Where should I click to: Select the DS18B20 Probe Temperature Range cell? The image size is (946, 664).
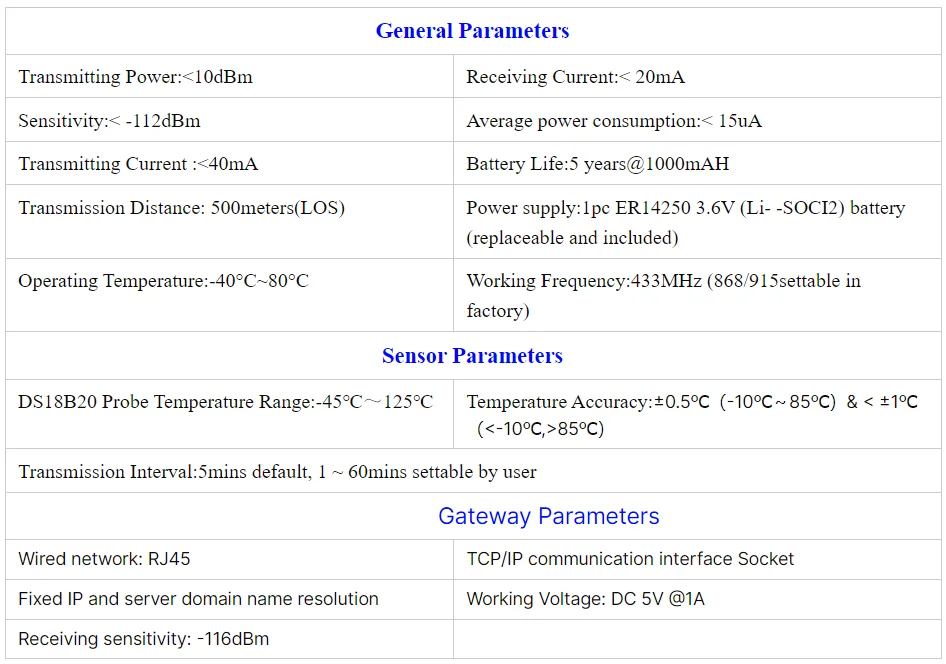point(225,402)
